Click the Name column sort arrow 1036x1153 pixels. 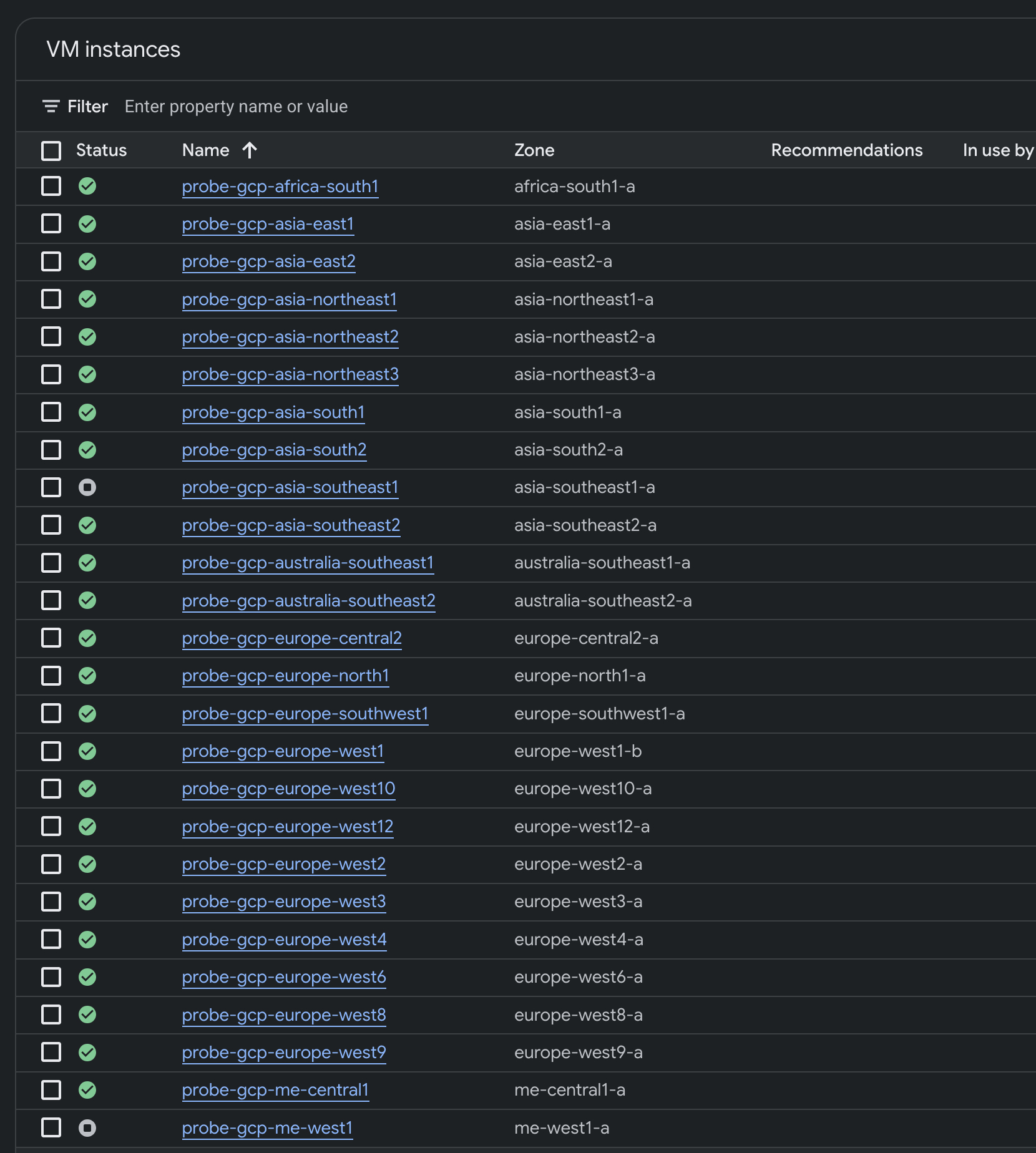(250, 150)
